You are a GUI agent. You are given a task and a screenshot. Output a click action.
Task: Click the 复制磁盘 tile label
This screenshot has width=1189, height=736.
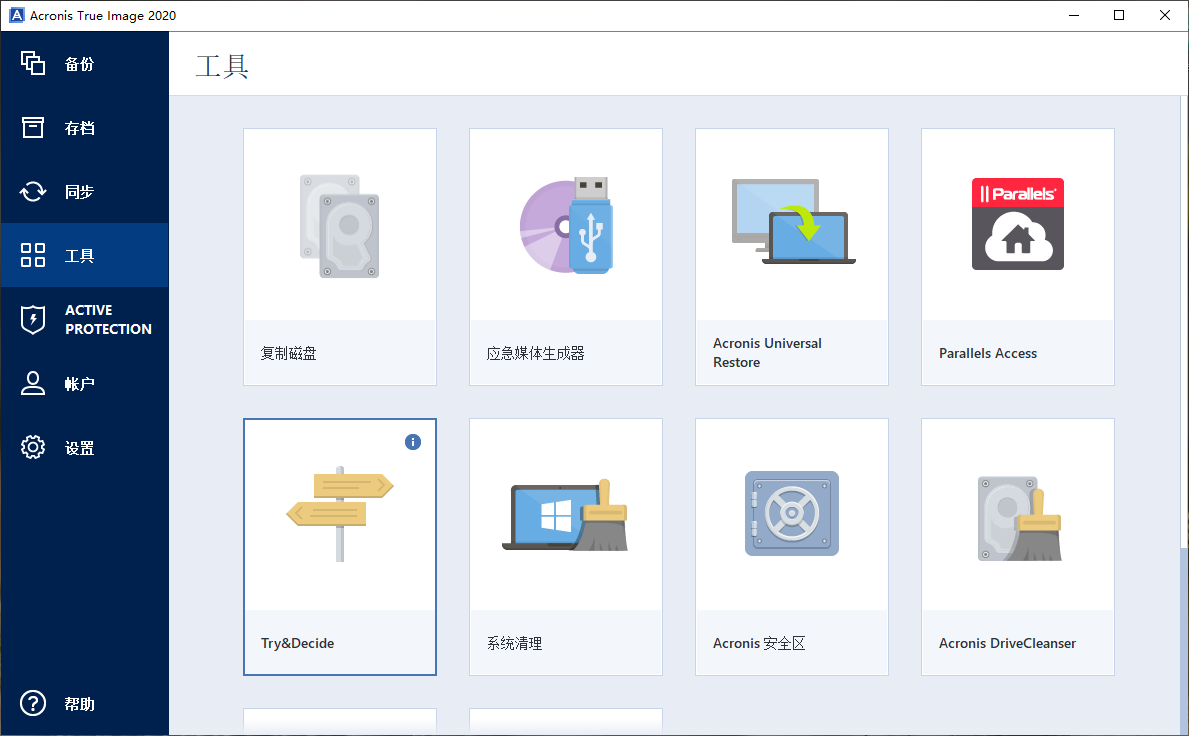pyautogui.click(x=288, y=353)
